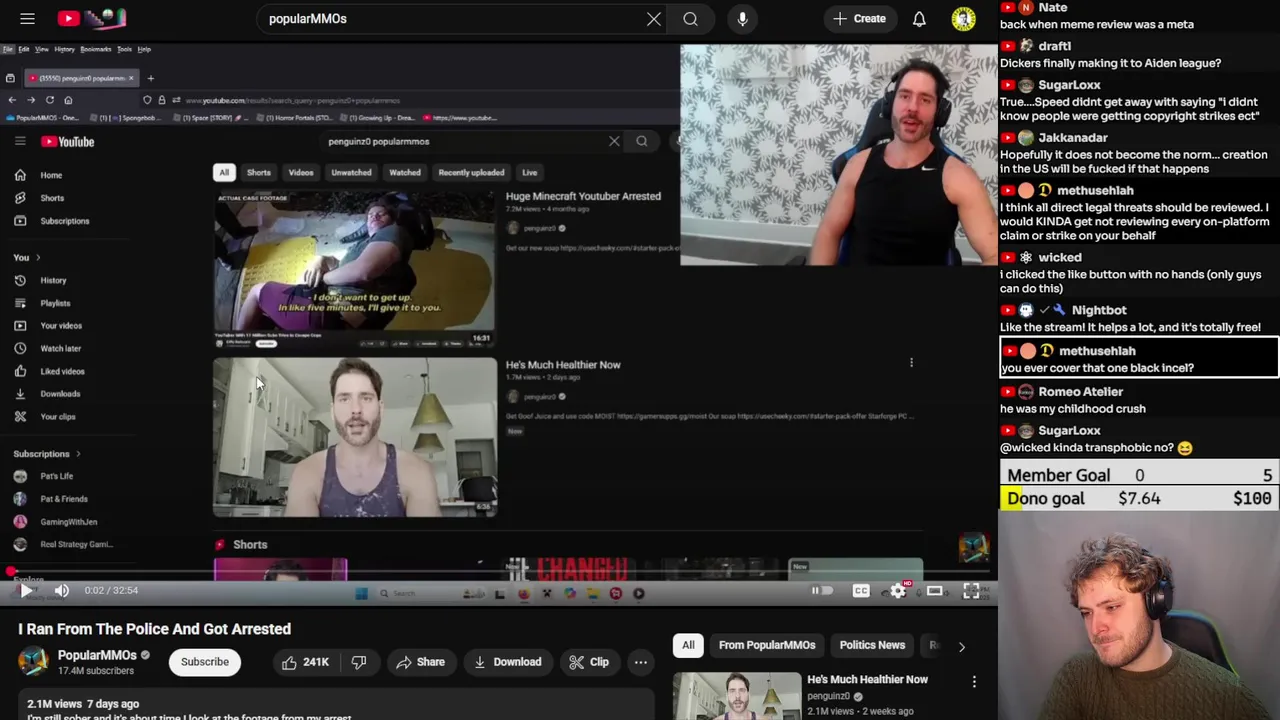Viewport: 1280px width, 720px height.
Task: Select Videos filter chip in recorded browser
Action: point(301,173)
